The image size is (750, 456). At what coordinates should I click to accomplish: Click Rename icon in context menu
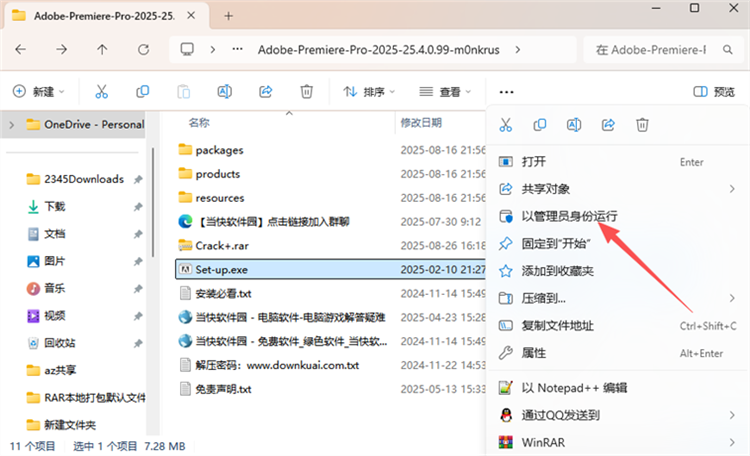[x=574, y=125]
